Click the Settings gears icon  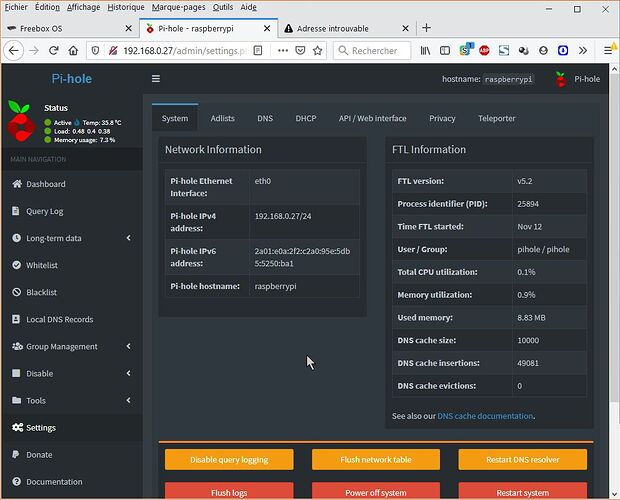pyautogui.click(x=17, y=427)
